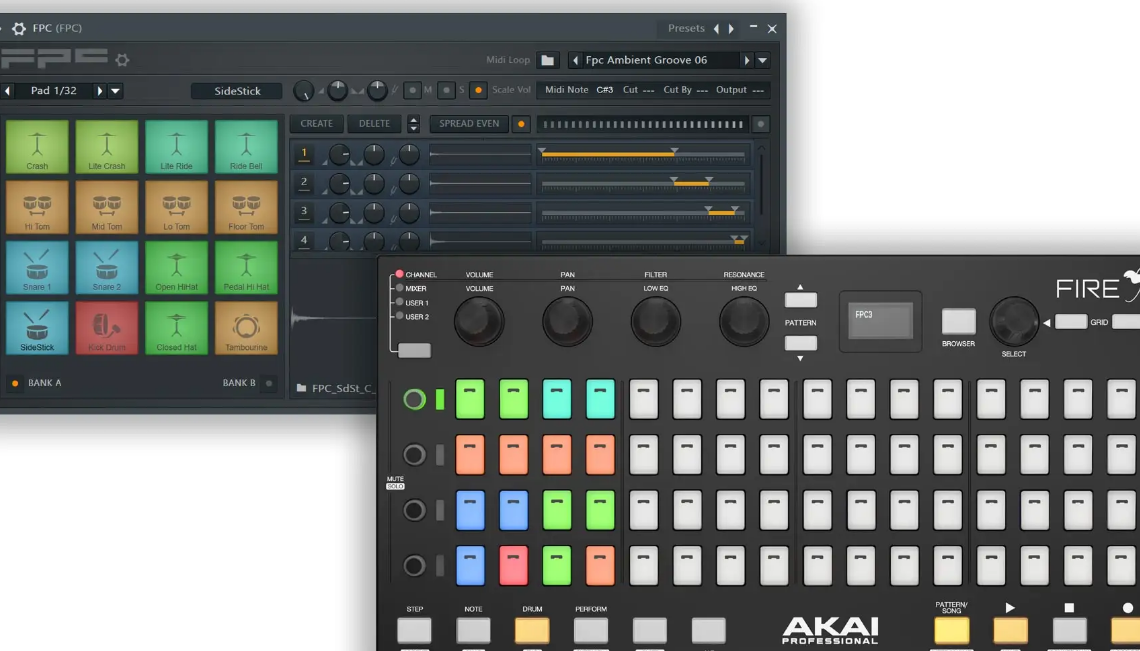
Task: Select the Lite Ride pad
Action: click(x=177, y=147)
